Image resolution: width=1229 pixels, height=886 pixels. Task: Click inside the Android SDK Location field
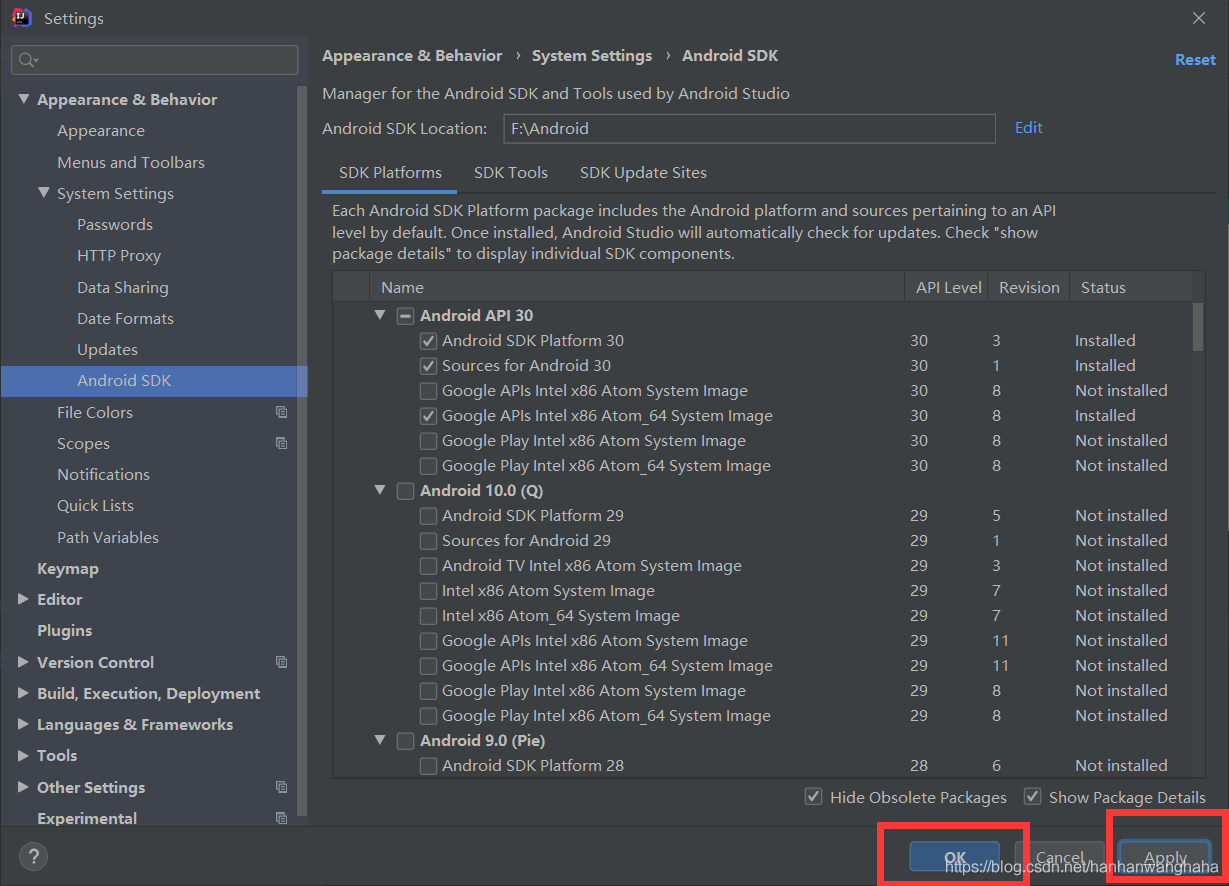(749, 128)
